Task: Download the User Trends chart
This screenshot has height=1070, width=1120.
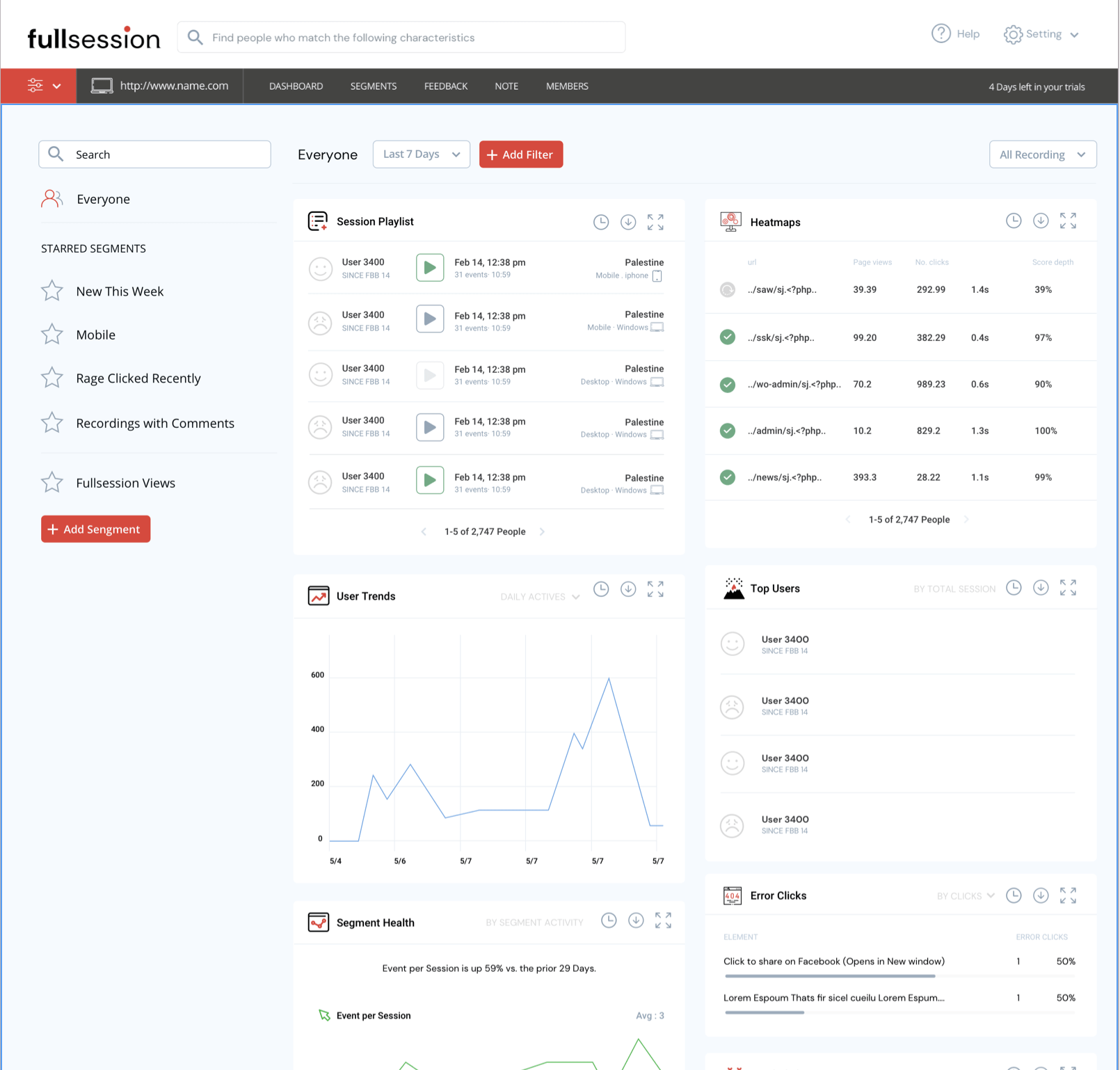Action: pos(628,589)
